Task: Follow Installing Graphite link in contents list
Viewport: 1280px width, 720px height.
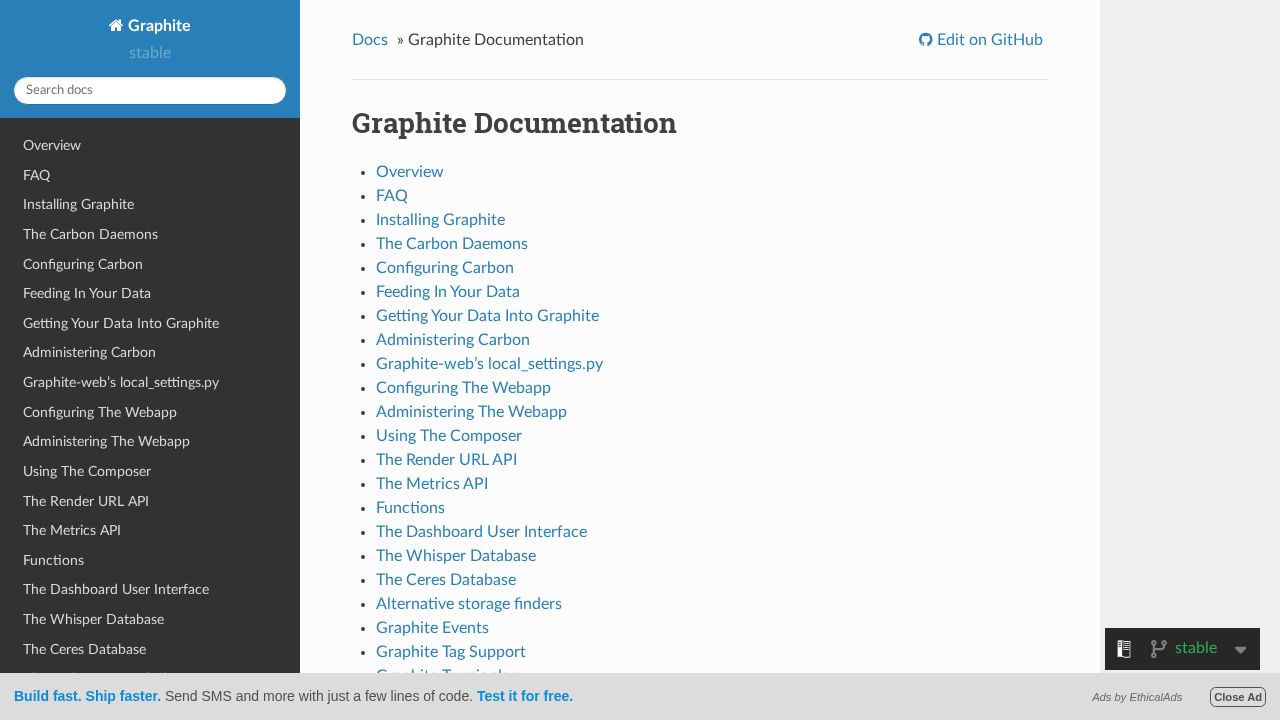Action: tap(441, 220)
